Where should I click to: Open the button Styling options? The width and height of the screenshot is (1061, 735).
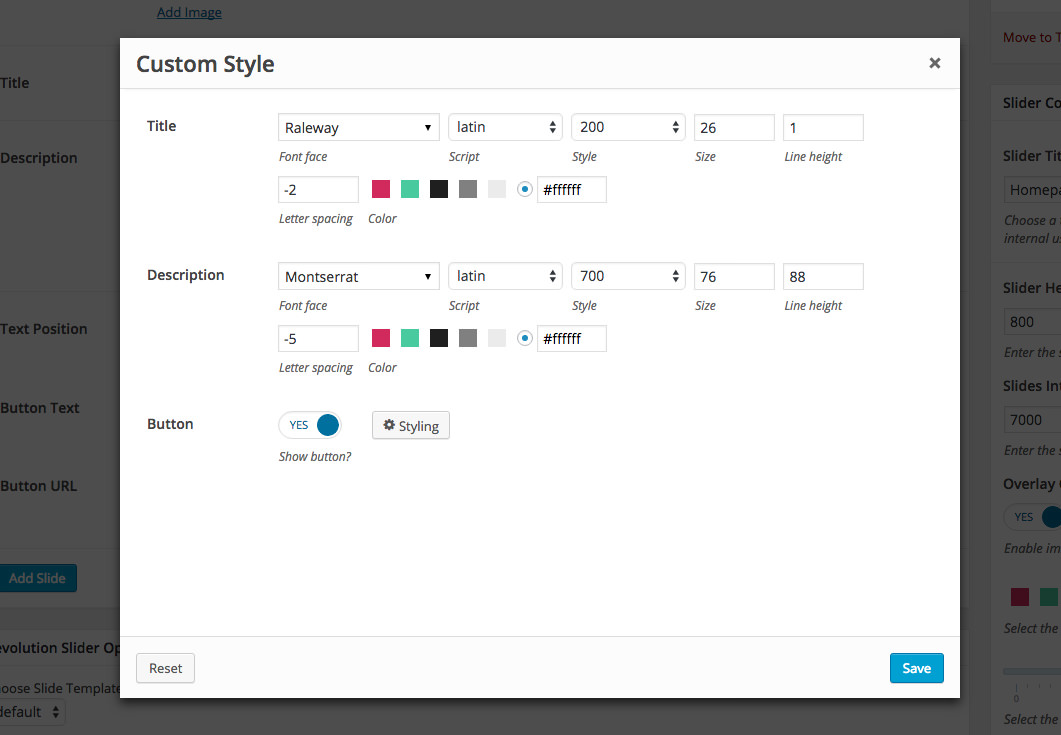coord(411,425)
